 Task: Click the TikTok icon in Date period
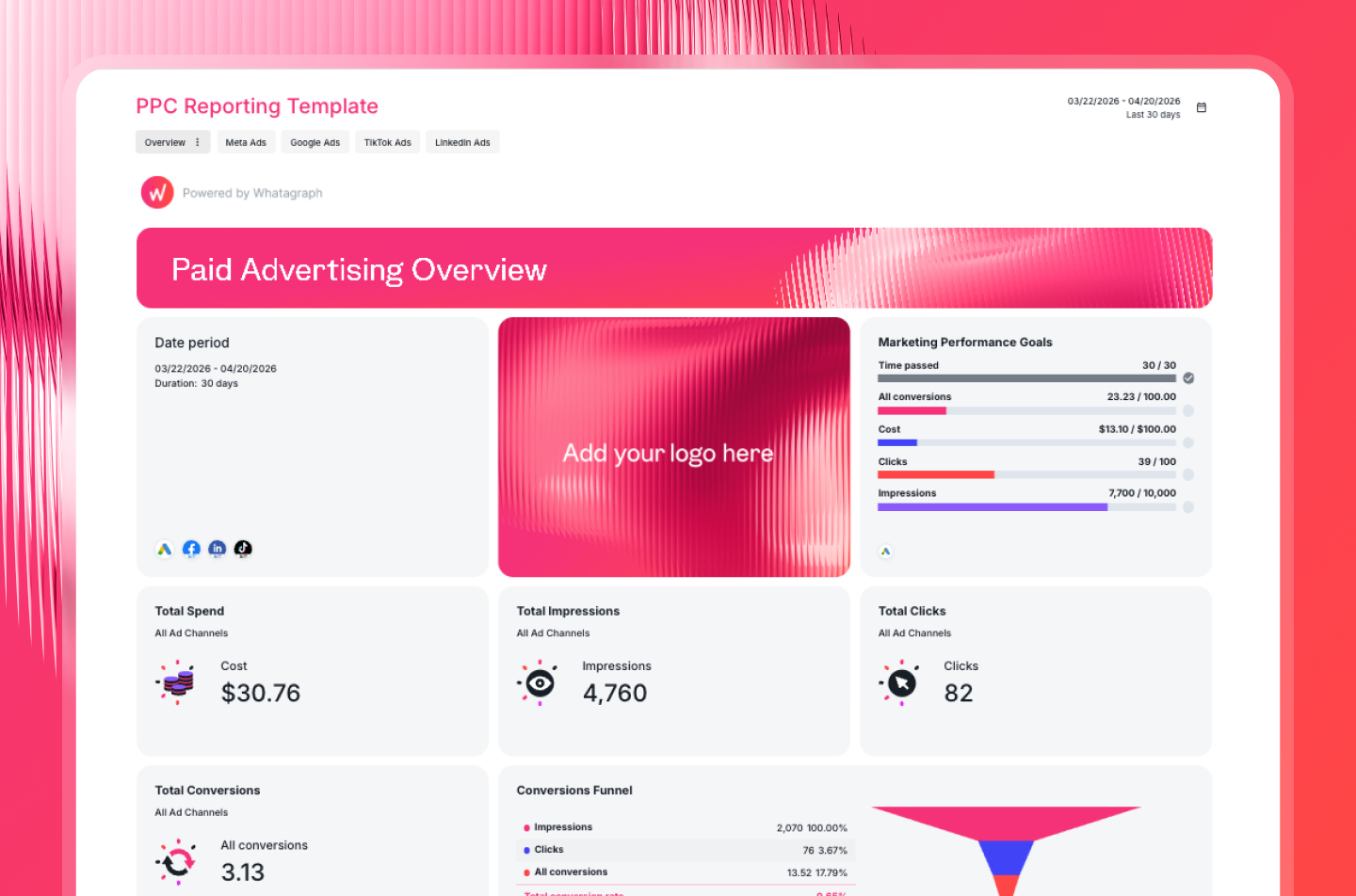click(x=243, y=549)
